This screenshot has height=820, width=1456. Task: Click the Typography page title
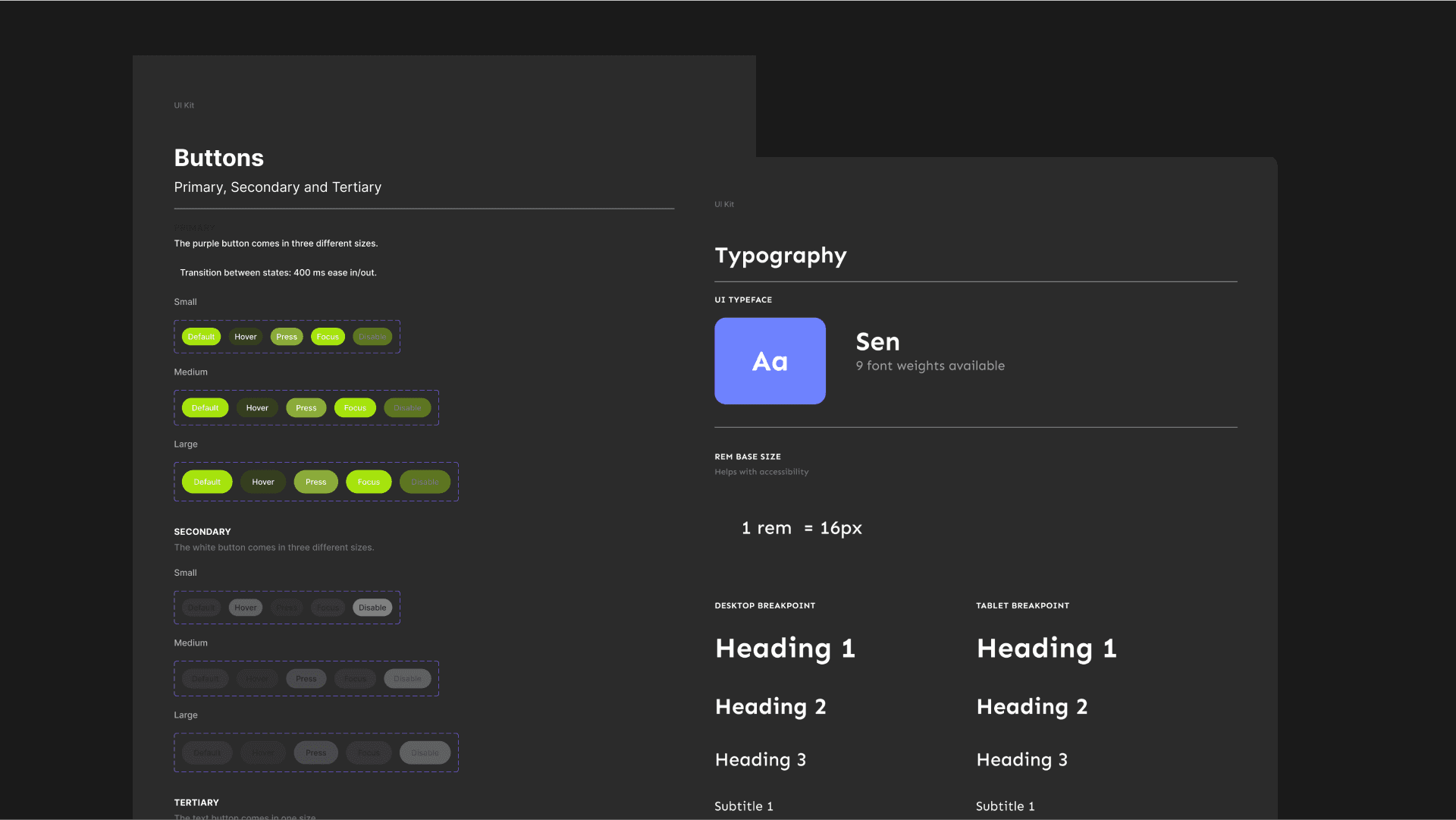pyautogui.click(x=781, y=256)
